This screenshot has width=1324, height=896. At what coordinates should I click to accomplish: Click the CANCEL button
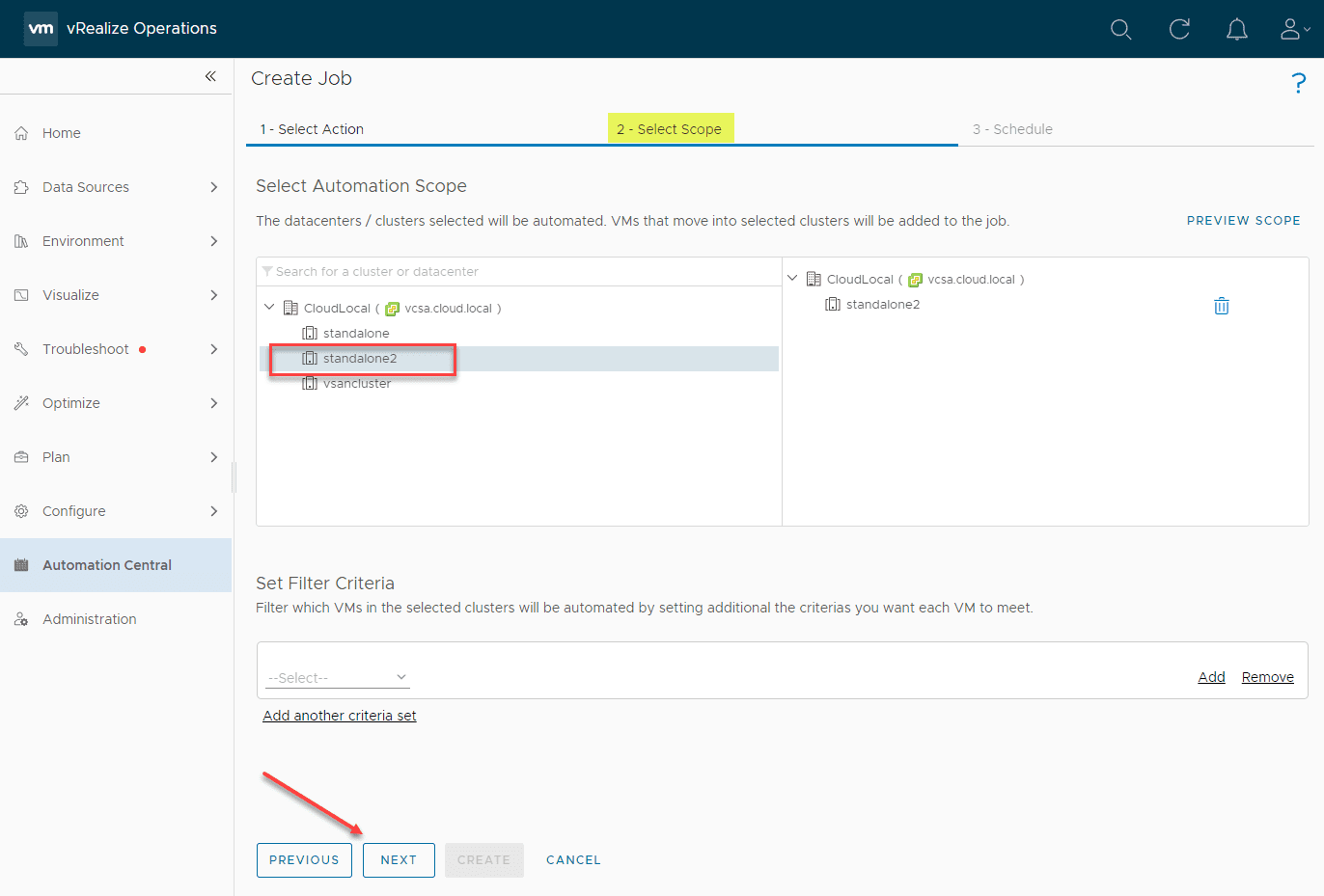573,860
